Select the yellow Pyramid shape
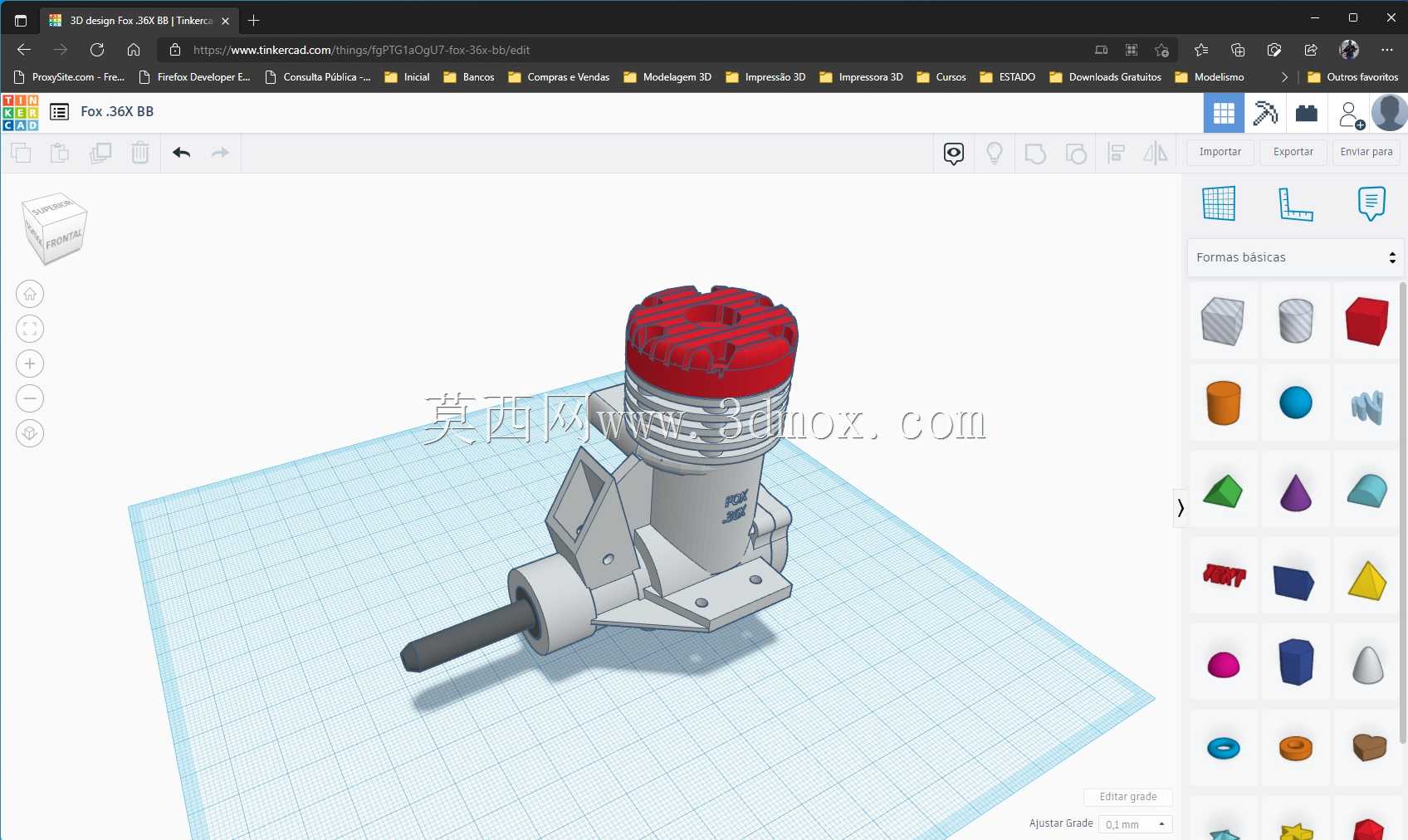Viewport: 1408px width, 840px height. coord(1367,580)
